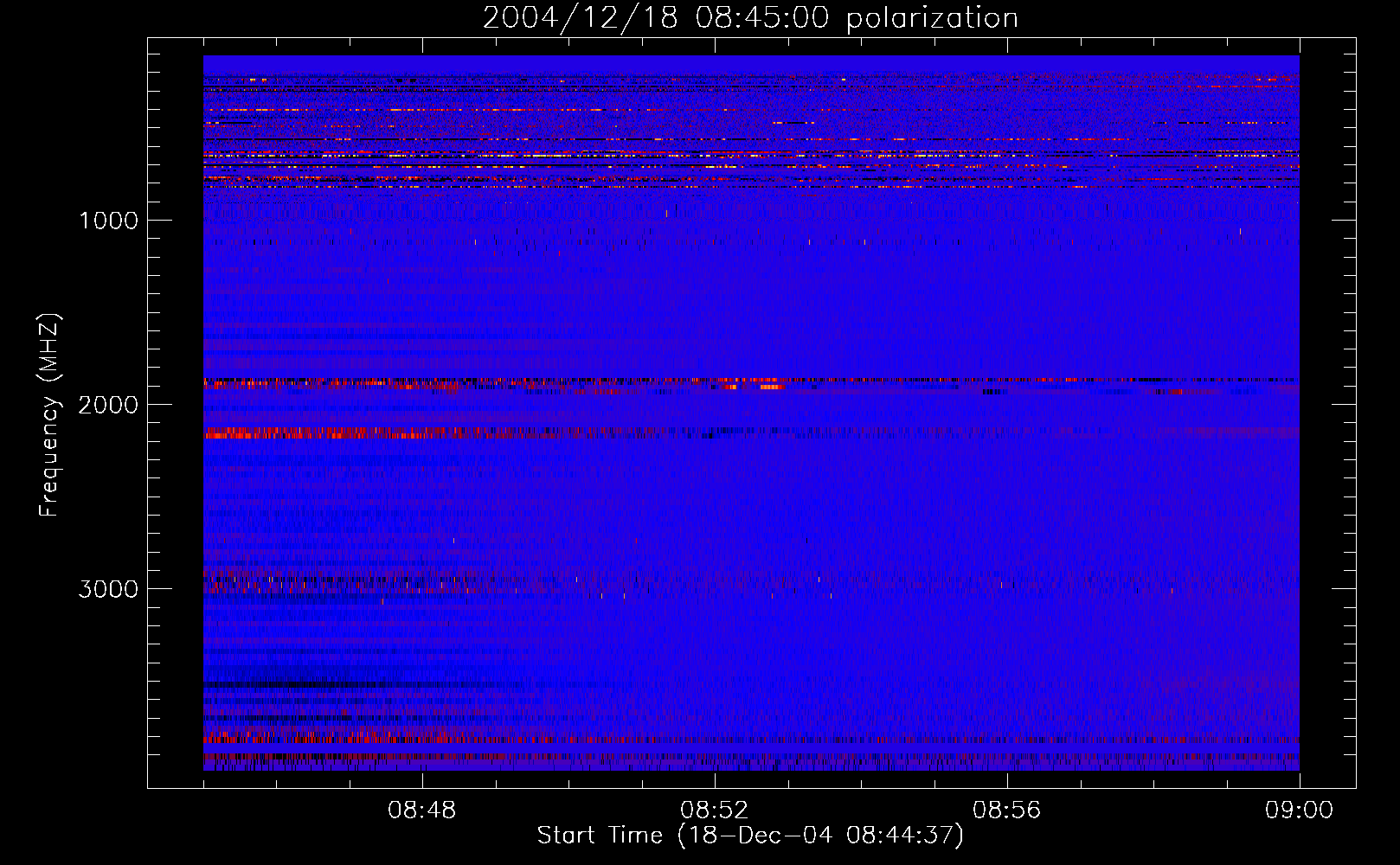Click the 08:56 time tick label
Viewport: 1400px width, 865px height.
[x=1007, y=811]
